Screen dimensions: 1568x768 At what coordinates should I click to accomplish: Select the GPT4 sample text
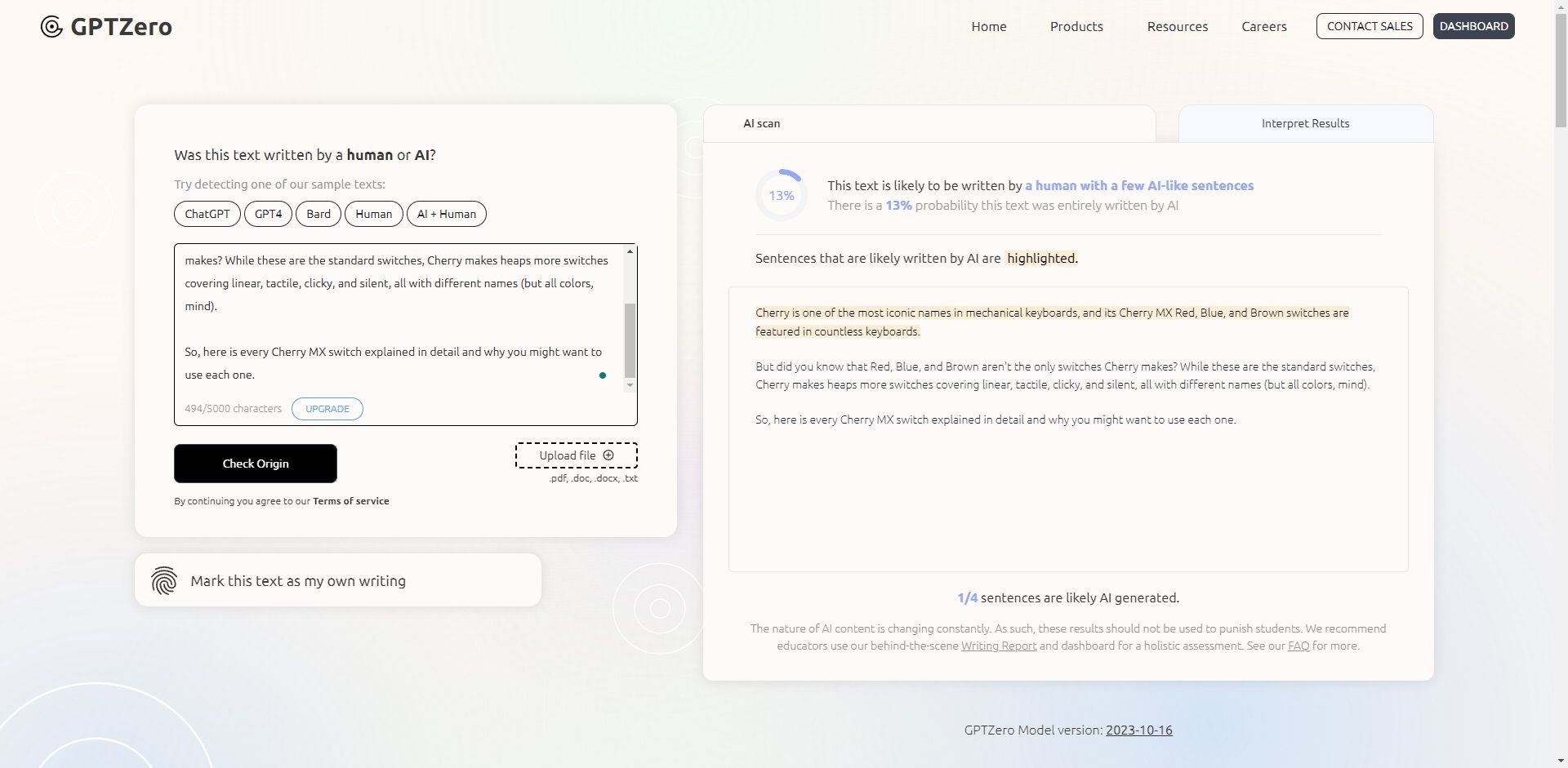click(x=268, y=214)
